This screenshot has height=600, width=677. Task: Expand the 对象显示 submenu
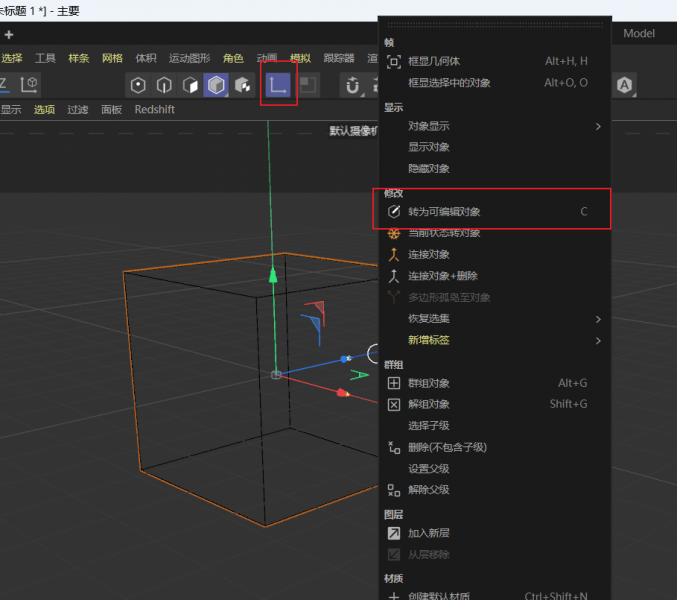pyautogui.click(x=495, y=126)
